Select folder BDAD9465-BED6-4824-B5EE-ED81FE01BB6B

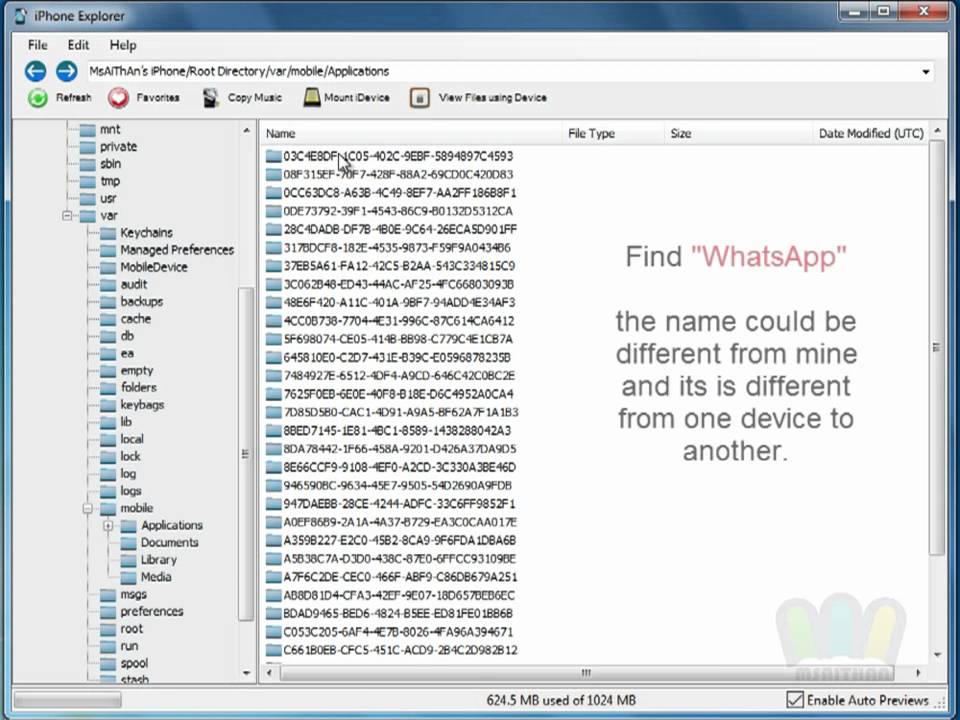coord(398,613)
